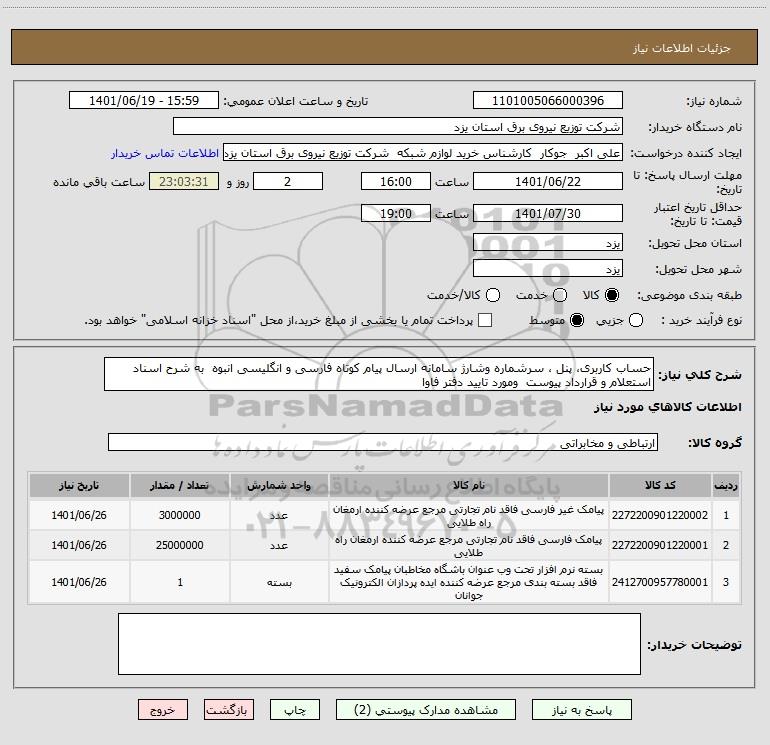Select the خدمت radio button
Viewport: 770px width, 745px height.
[560, 295]
